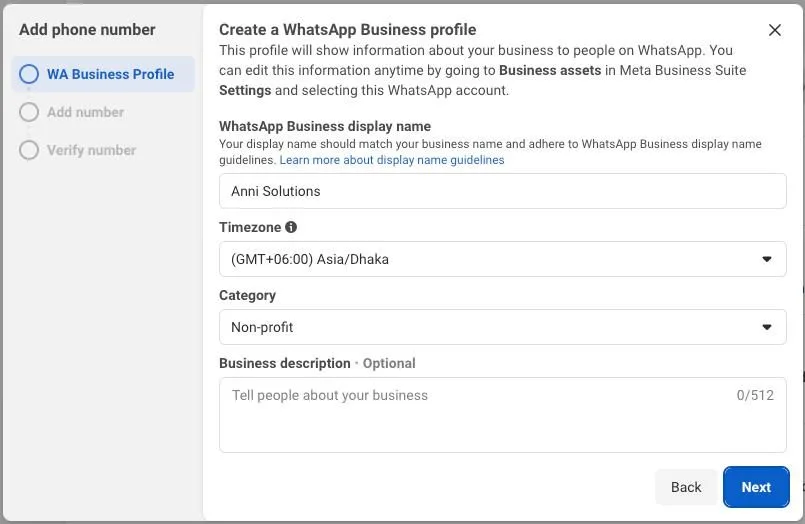Click the Add phone number heading

(87, 30)
